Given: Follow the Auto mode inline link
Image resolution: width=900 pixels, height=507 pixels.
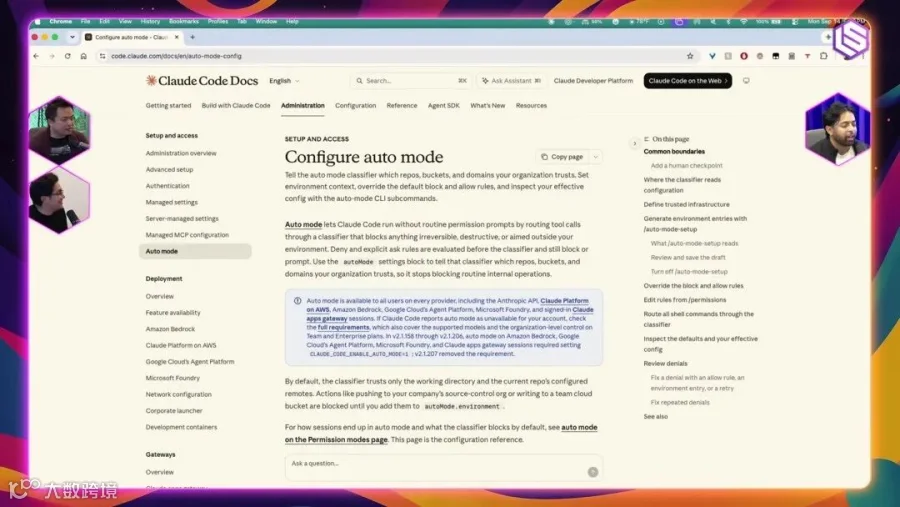Looking at the screenshot, I should pyautogui.click(x=303, y=225).
